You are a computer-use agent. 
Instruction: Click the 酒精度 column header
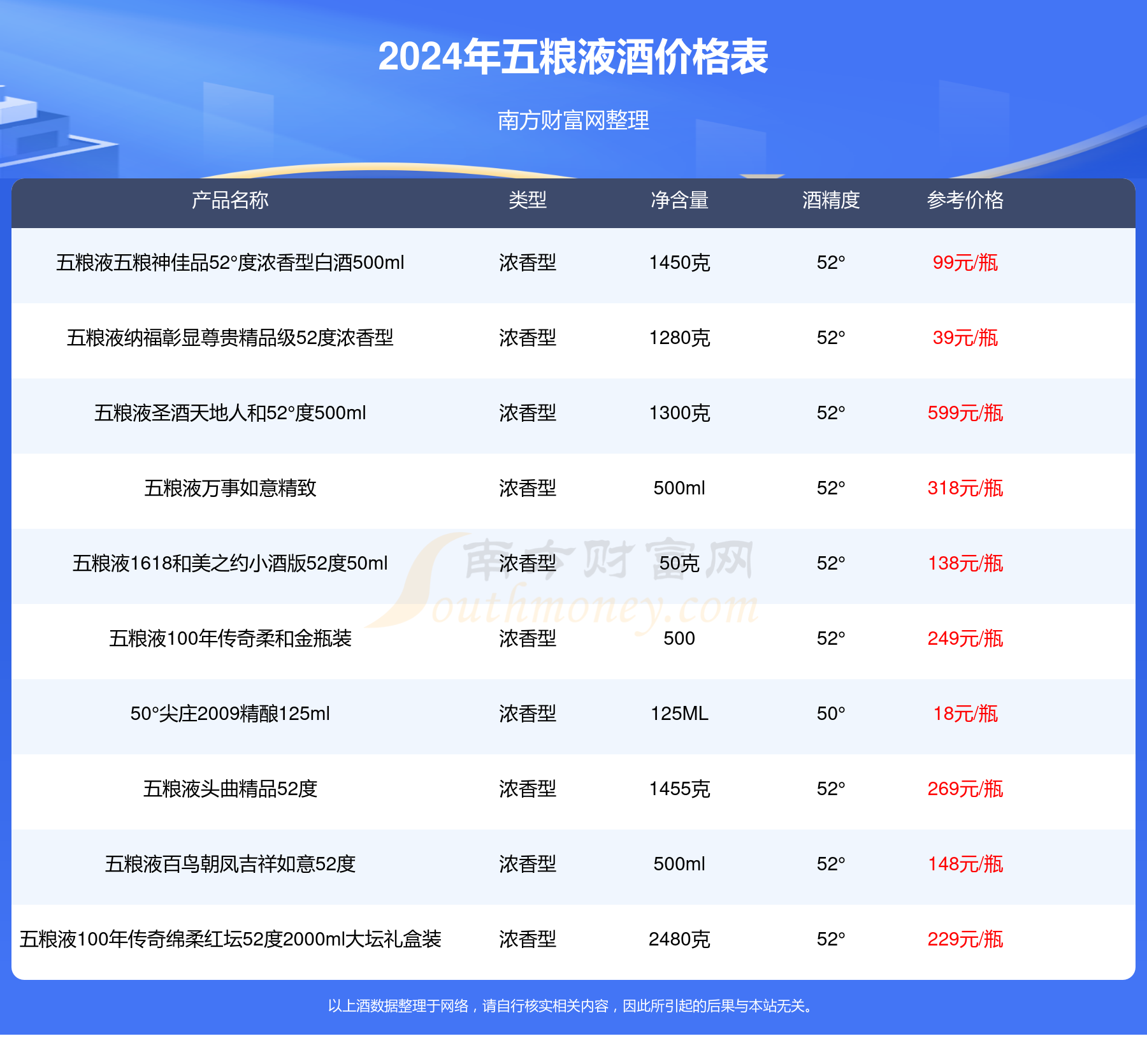(831, 200)
